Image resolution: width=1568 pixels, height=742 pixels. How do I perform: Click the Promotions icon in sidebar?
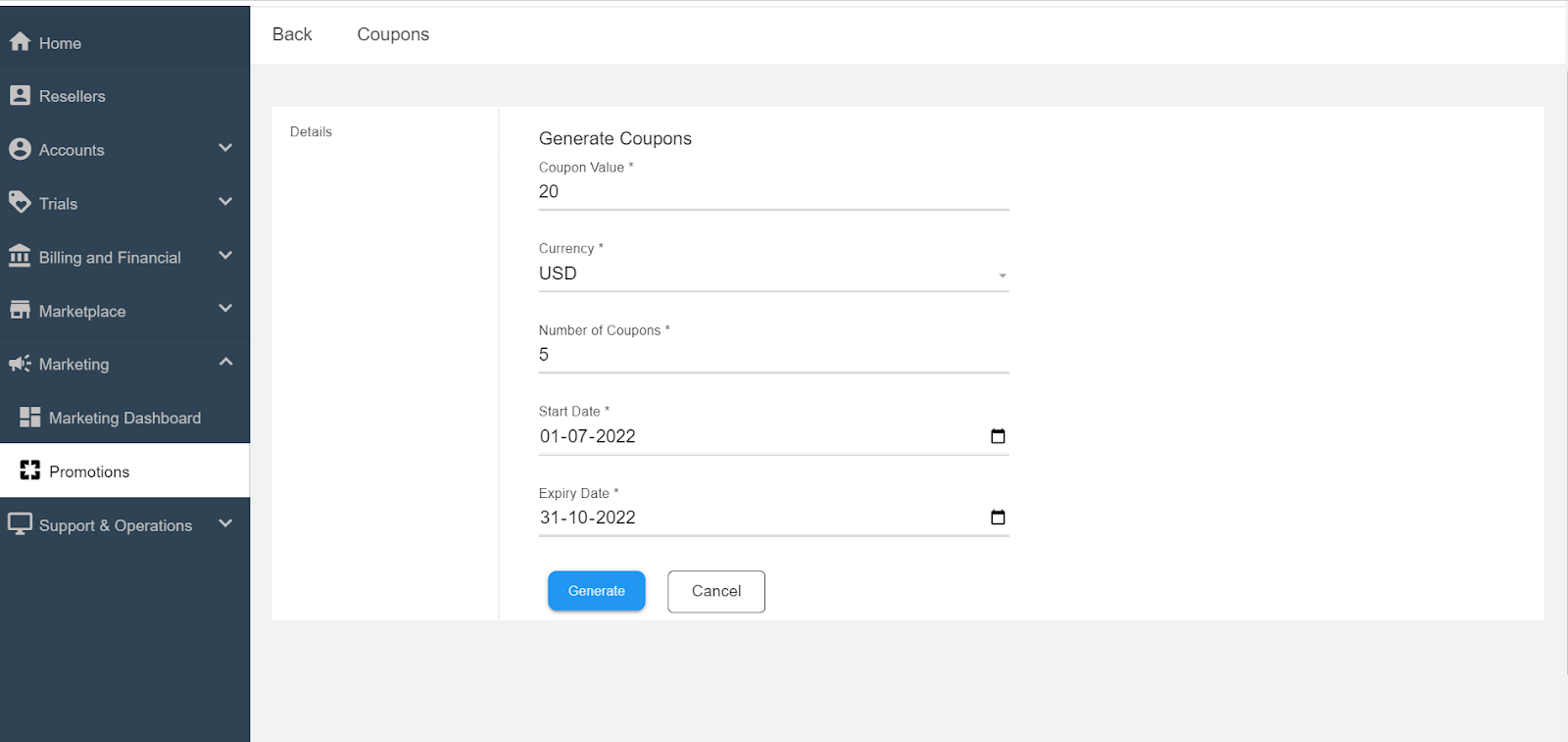coord(30,470)
